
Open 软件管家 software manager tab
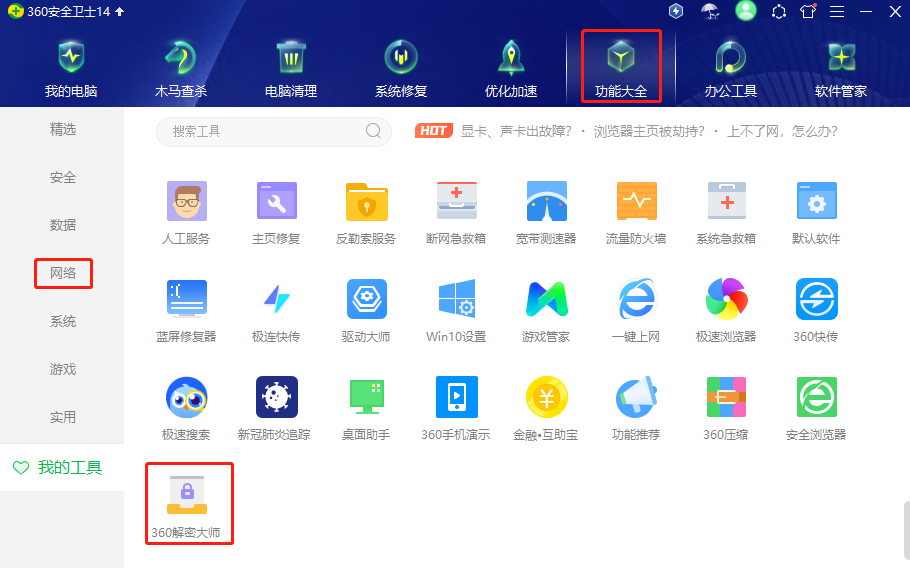841,69
